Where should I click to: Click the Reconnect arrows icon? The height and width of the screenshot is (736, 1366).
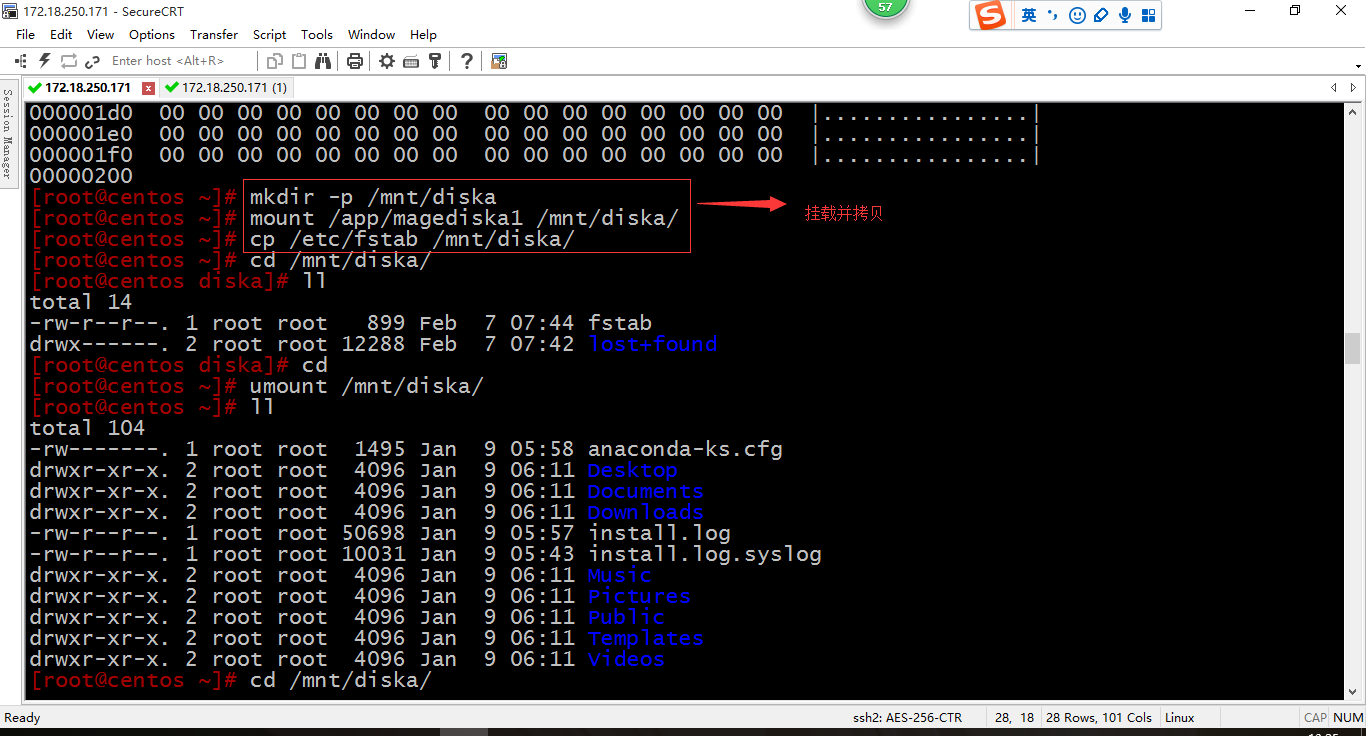(69, 61)
